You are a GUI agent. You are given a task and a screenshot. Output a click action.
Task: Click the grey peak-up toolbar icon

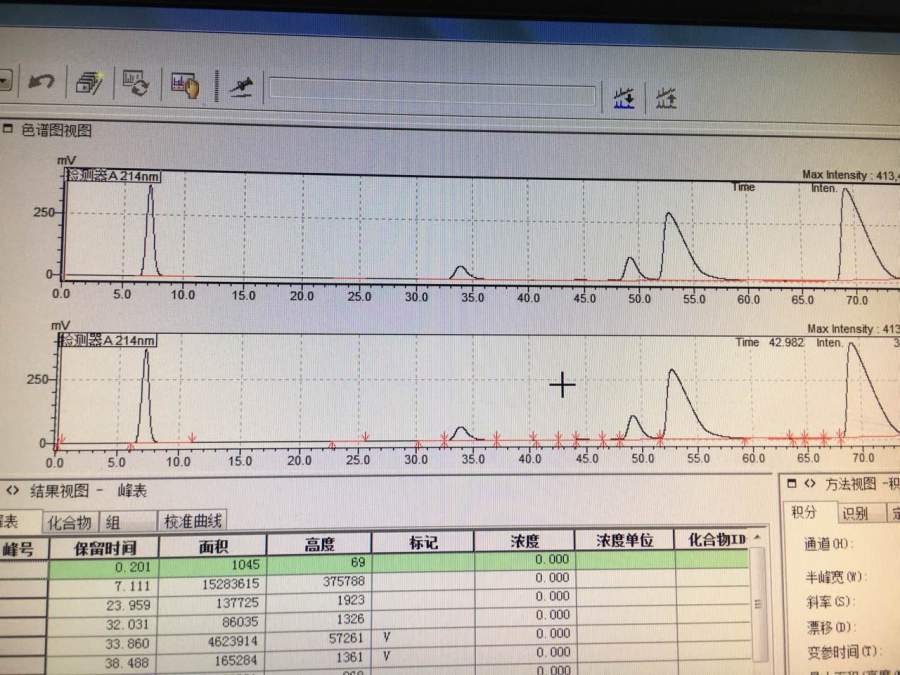[x=666, y=99]
